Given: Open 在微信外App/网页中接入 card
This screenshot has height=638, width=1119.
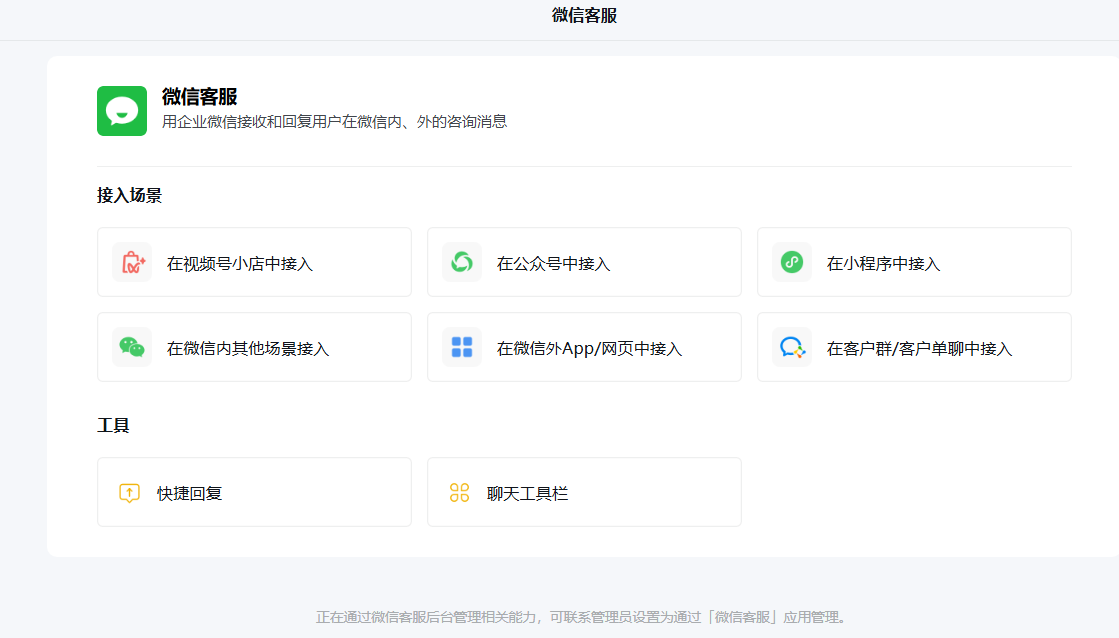Looking at the screenshot, I should 584,347.
